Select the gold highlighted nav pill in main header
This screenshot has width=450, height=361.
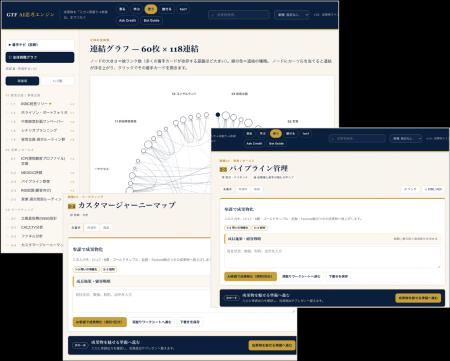[x=151, y=9]
